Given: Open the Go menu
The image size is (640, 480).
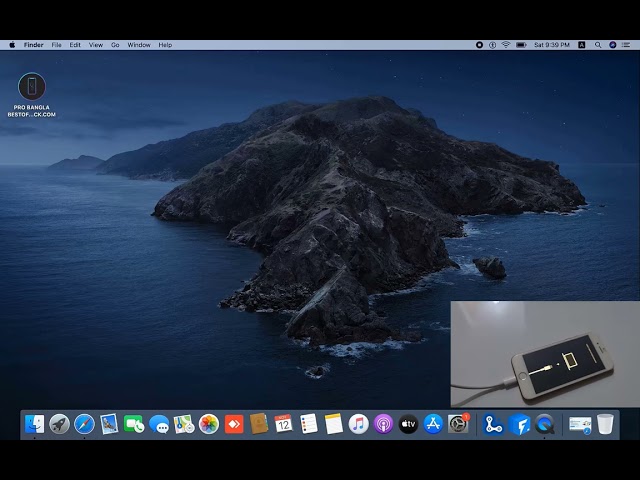Looking at the screenshot, I should pyautogui.click(x=115, y=45).
